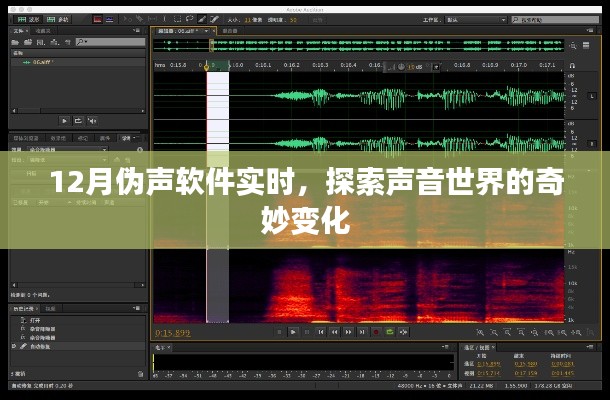Screen dimensions: 610x400
Task: Click the Files panel search box
Action: coord(110,42)
